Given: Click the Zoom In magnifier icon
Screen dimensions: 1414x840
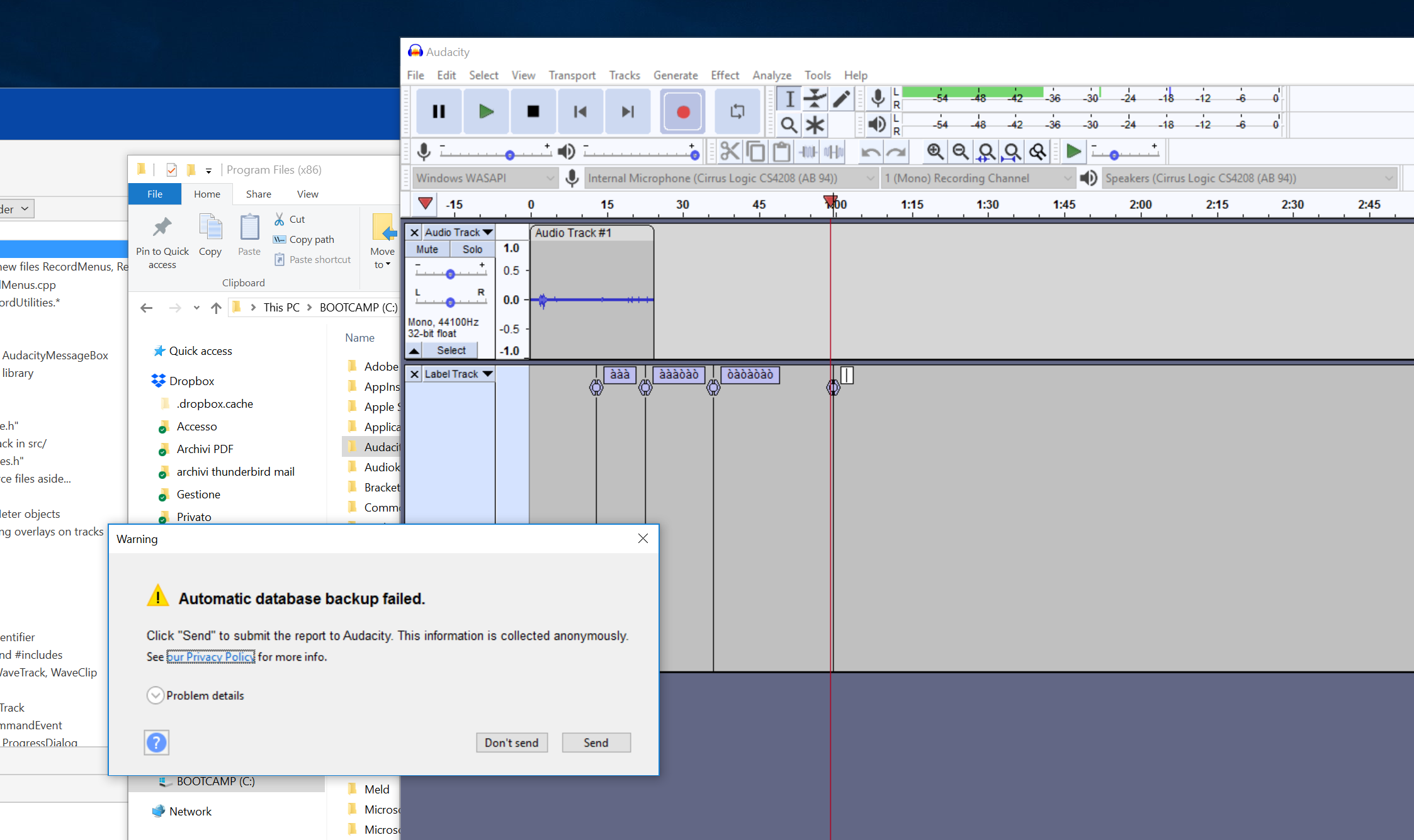Looking at the screenshot, I should point(935,152).
